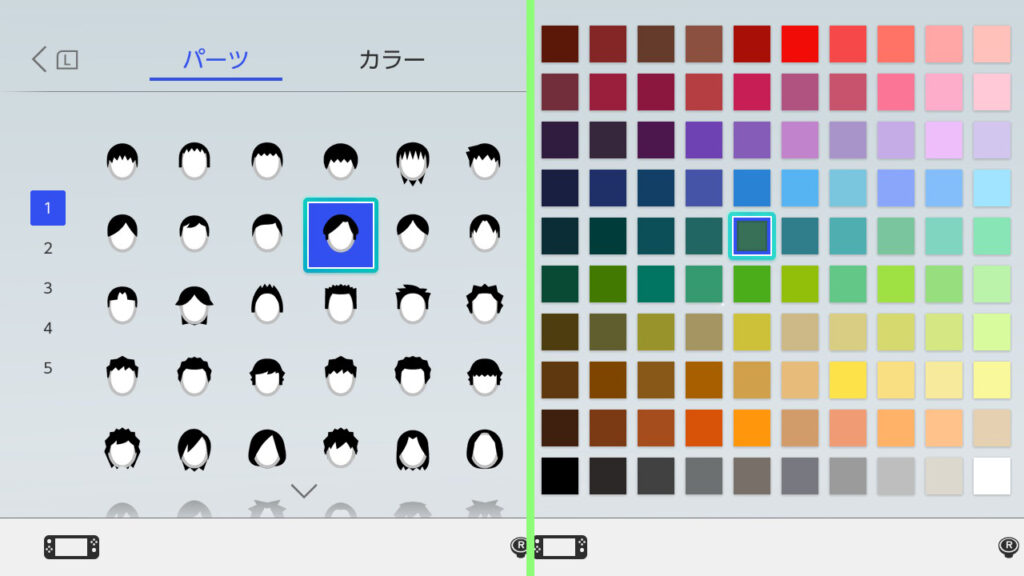Click the R stick icon in the color panel corner
This screenshot has height=576, width=1024.
pos(1008,547)
